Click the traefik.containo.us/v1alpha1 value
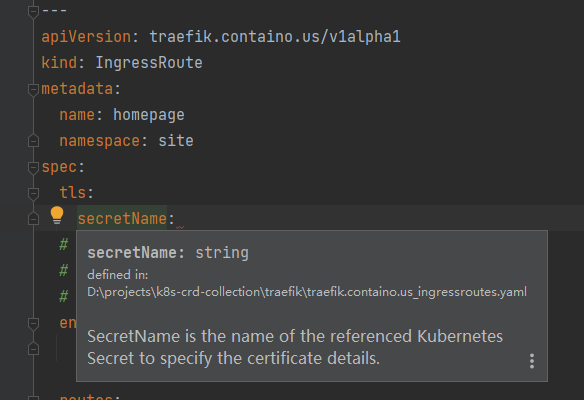The height and width of the screenshot is (400, 584). (275, 36)
